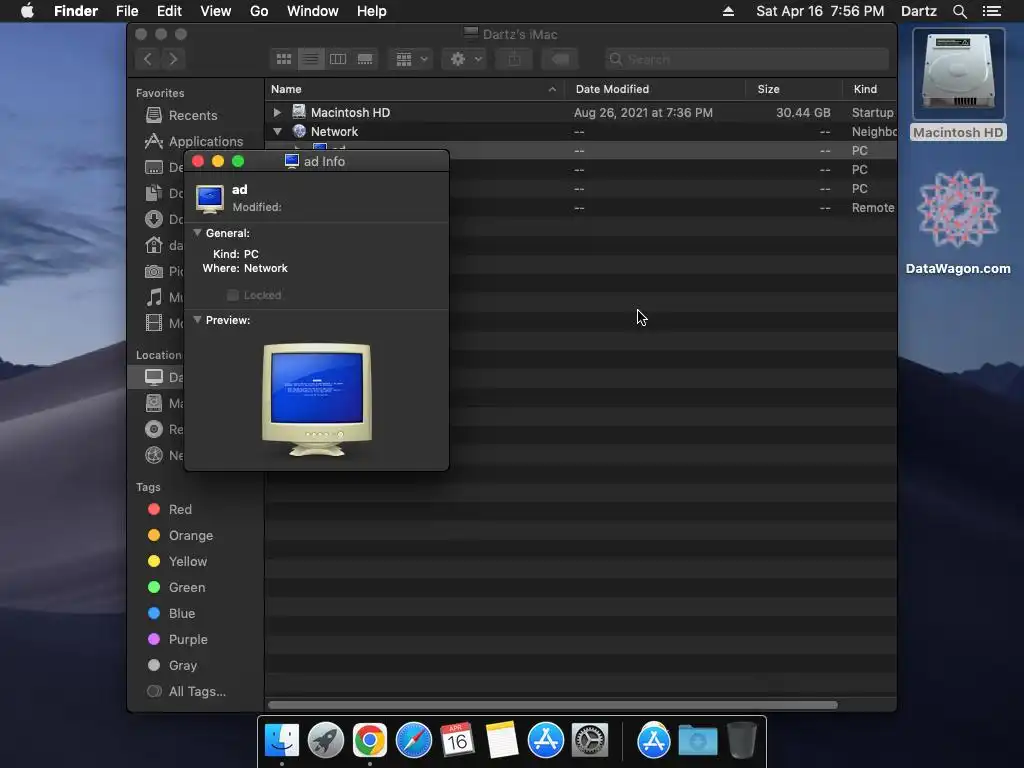Open Applications in Favorites sidebar
This screenshot has height=768, width=1024.
[194, 141]
